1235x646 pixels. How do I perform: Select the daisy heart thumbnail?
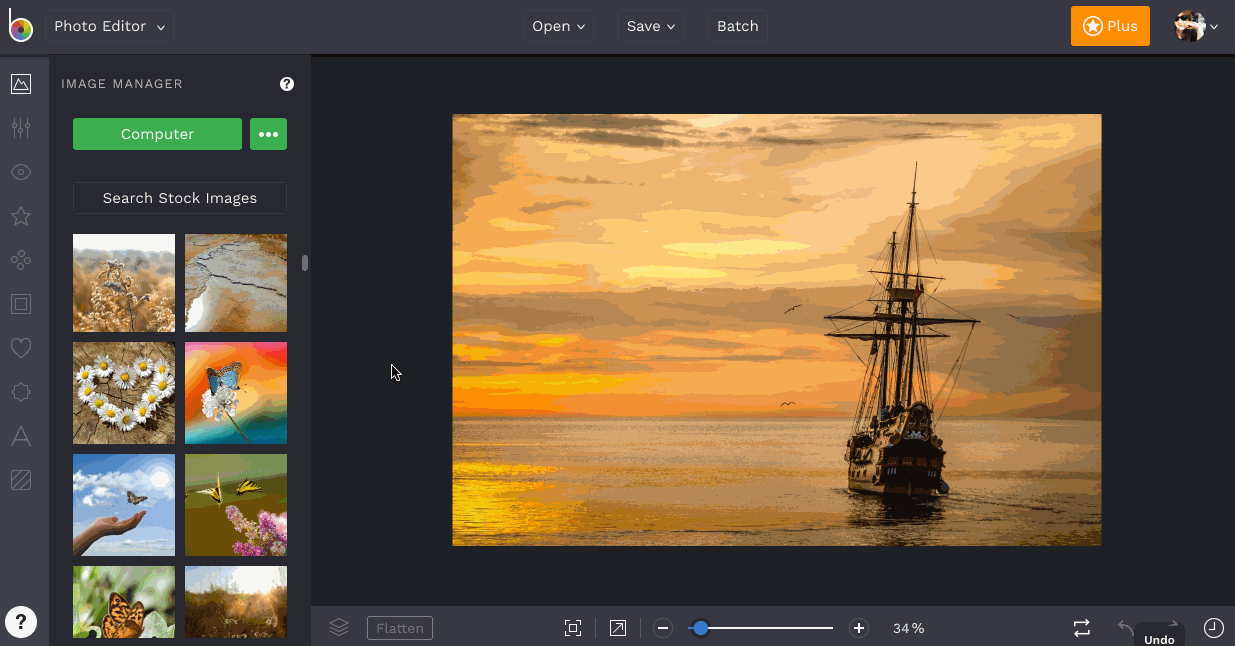point(124,393)
